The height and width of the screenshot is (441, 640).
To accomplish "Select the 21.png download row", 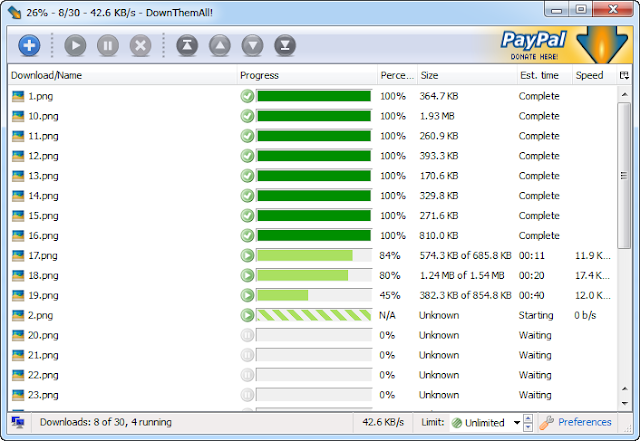I will pyautogui.click(x=311, y=355).
